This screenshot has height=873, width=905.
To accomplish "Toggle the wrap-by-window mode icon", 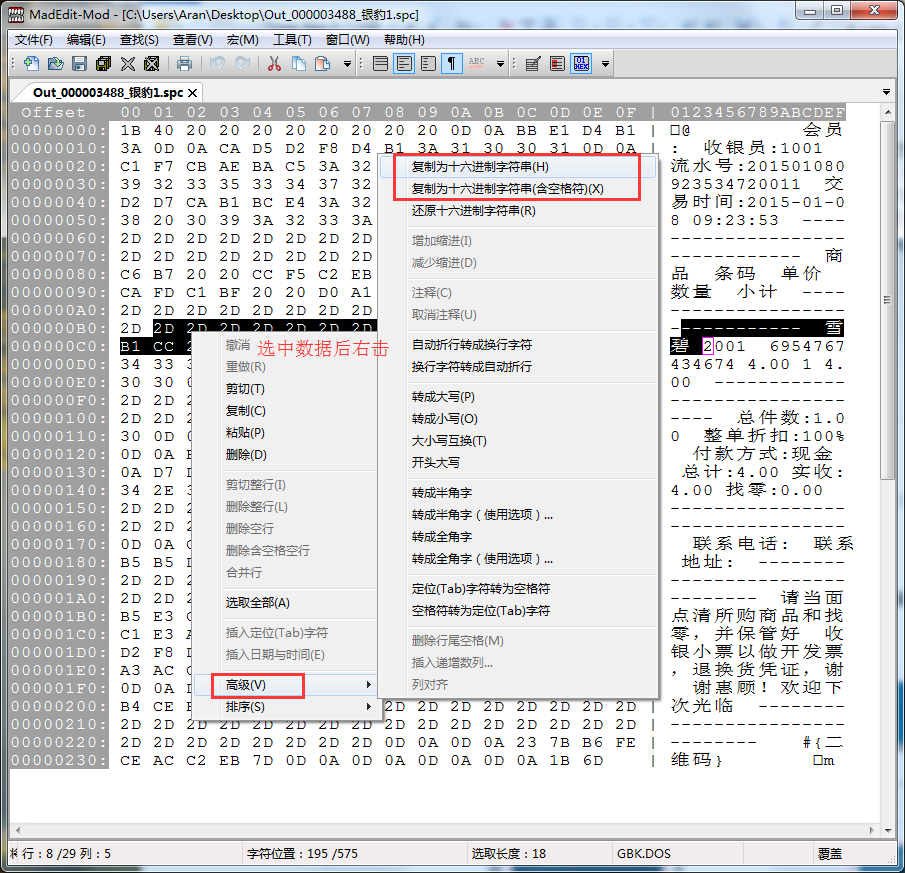I will click(x=404, y=63).
